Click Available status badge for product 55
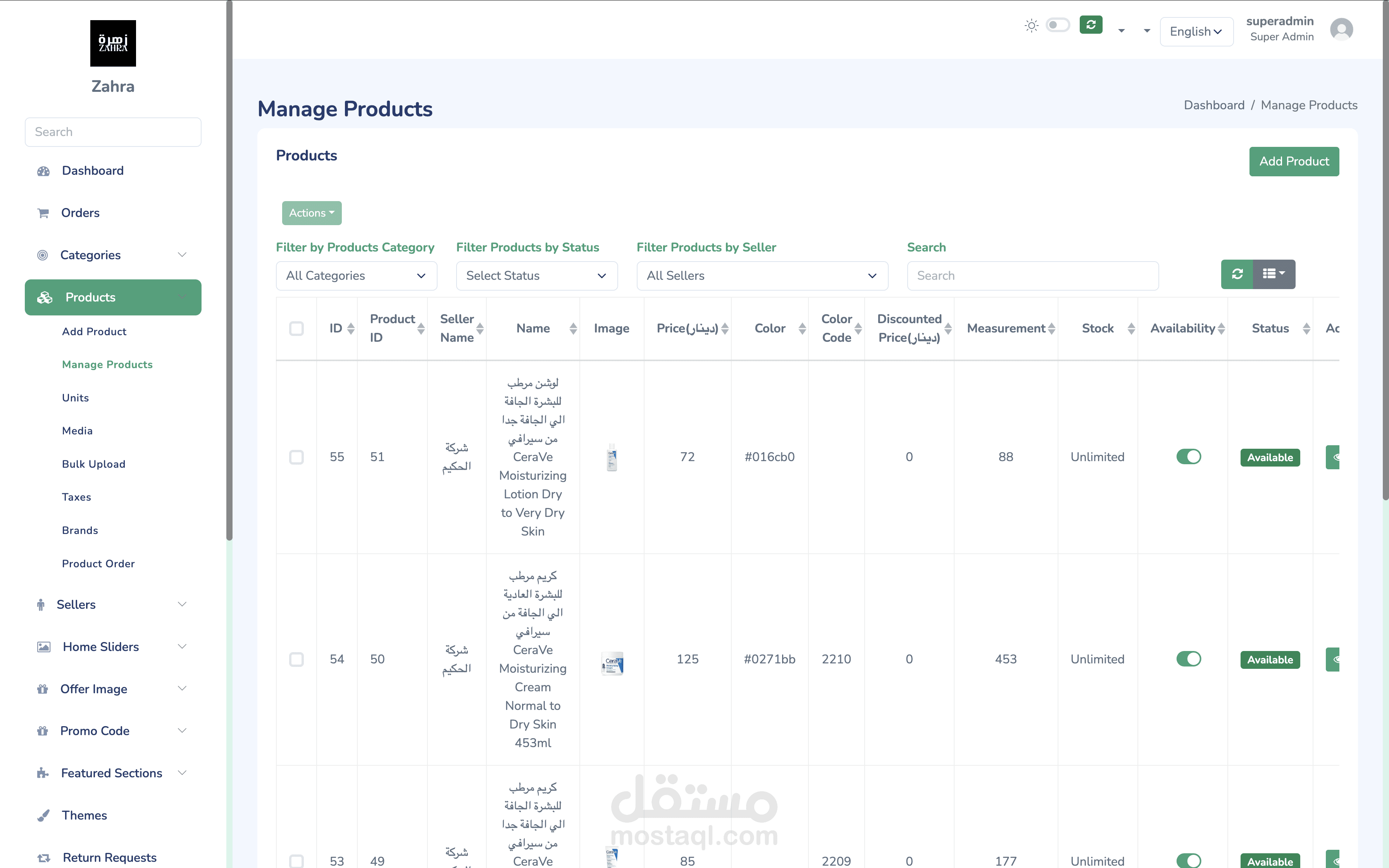Viewport: 1389px width, 868px height. (x=1270, y=458)
